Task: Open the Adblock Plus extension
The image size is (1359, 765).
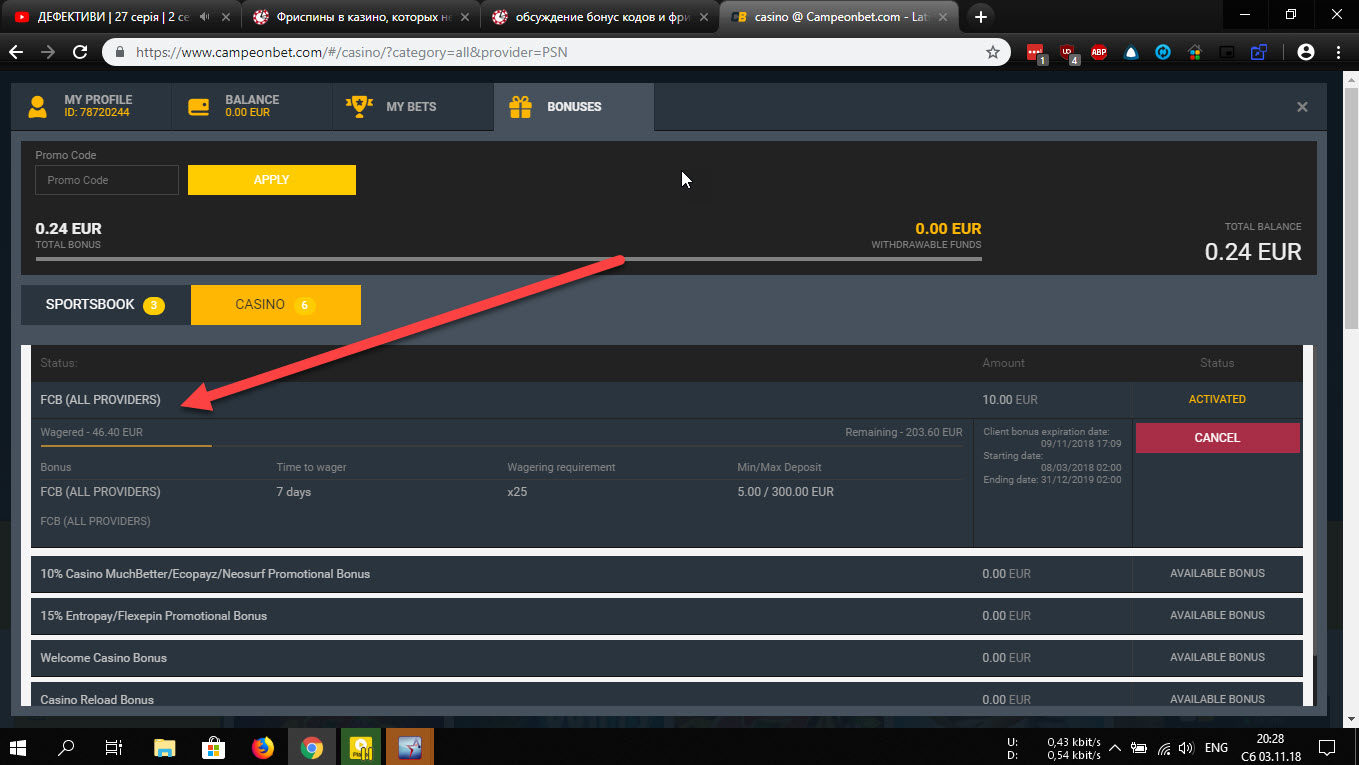Action: coord(1099,52)
